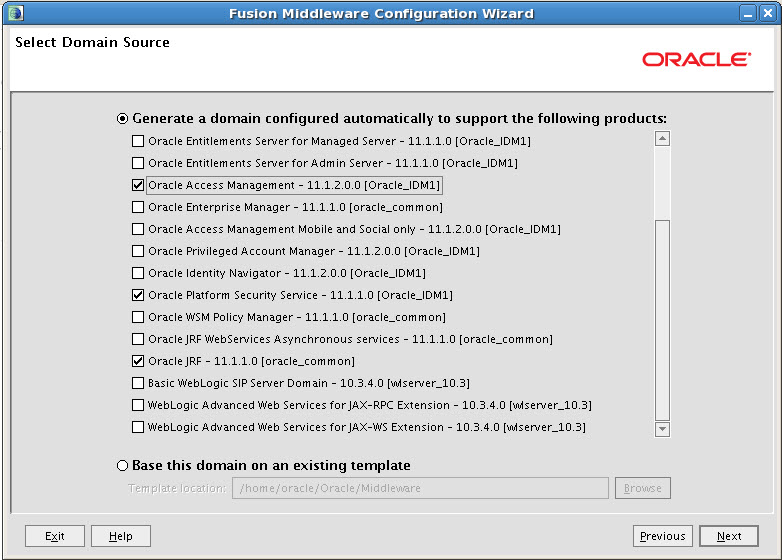This screenshot has height=560, width=782.
Task: Tick Oracle Privileged Account Manager checkbox
Action: (x=138, y=251)
